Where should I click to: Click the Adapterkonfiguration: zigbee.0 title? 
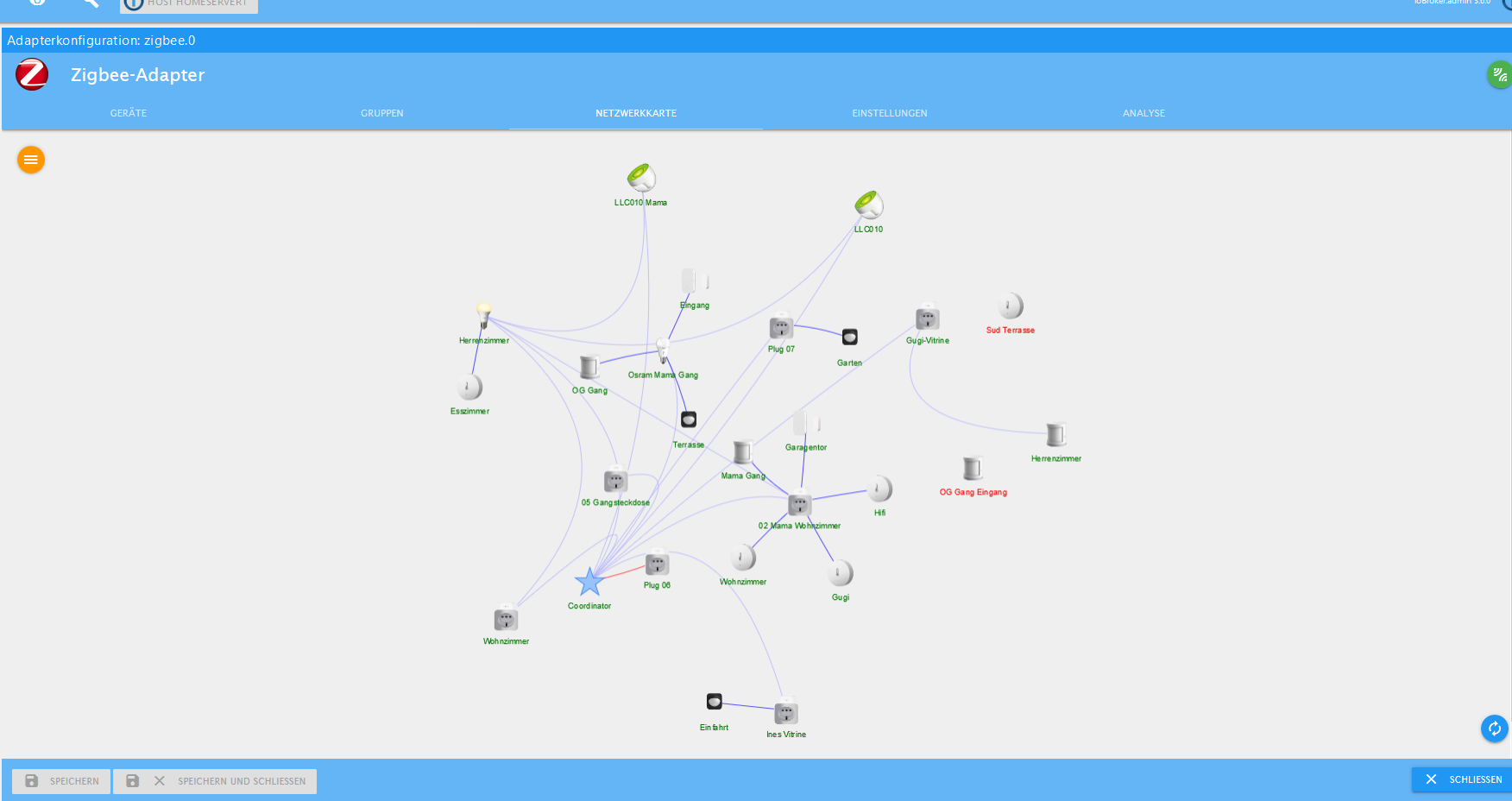(x=101, y=41)
